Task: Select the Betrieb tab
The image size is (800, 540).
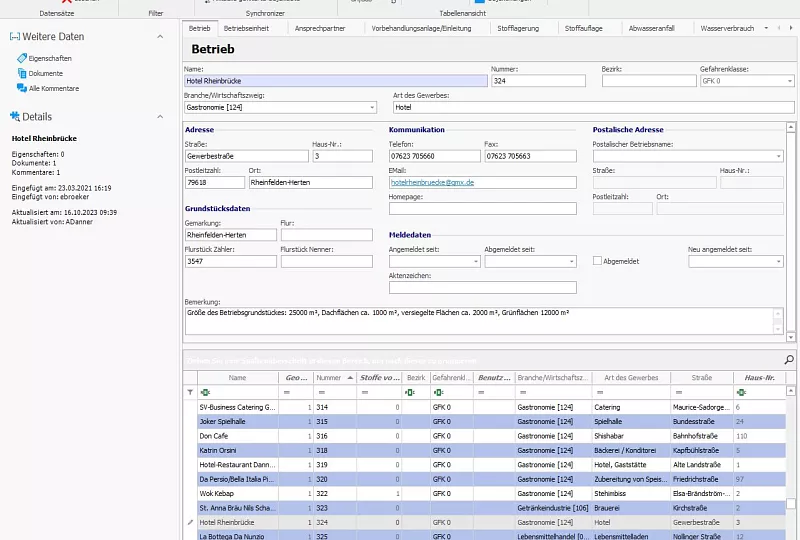Action: (x=199, y=28)
